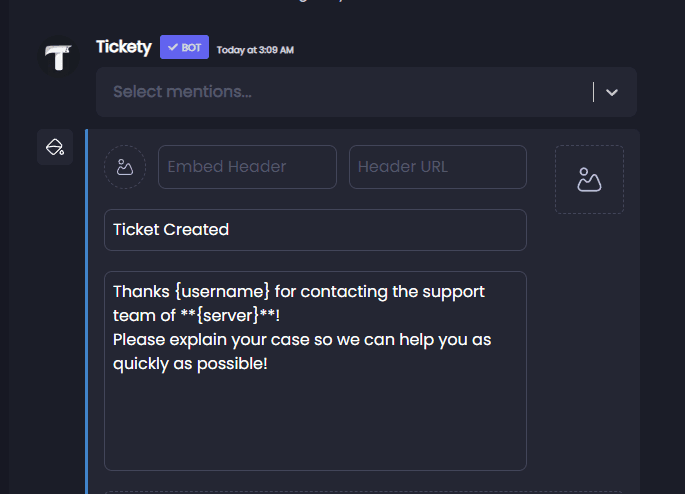Click the circular embed author icon placeholder

[x=125, y=167]
